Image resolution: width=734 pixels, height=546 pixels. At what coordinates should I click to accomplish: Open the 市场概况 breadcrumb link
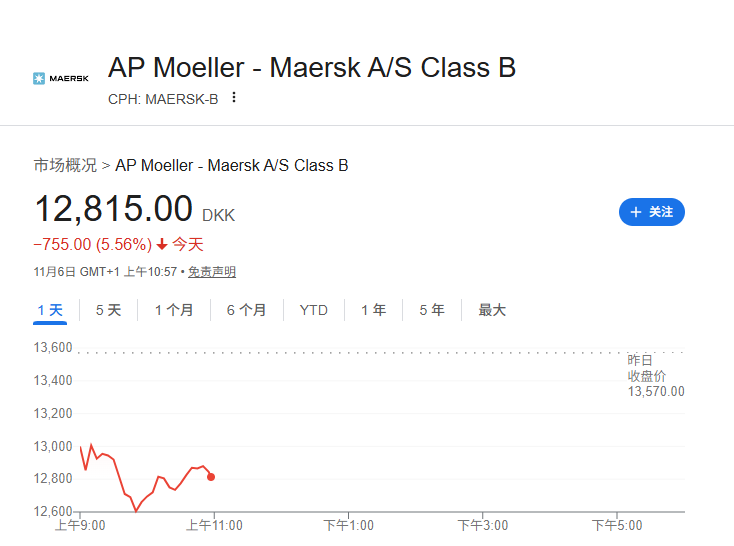coord(65,165)
